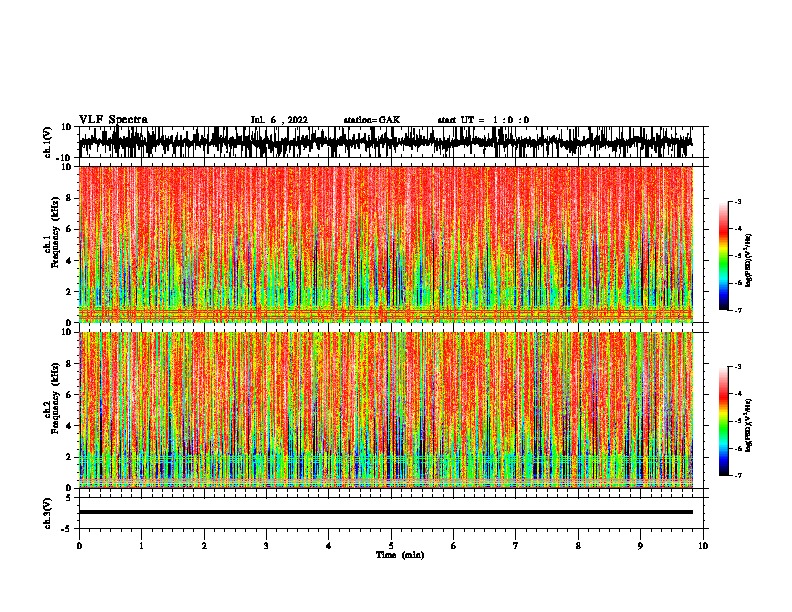792x612 pixels.
Task: Click the 'start UT = 1:0:0' text
Action: click(x=483, y=120)
